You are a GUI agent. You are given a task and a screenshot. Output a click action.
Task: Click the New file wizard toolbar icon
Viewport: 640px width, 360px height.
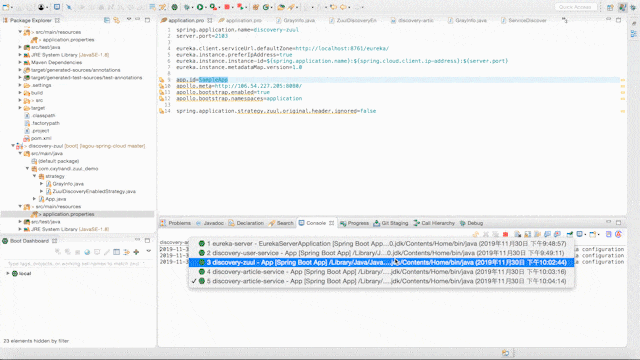tap(6, 7)
